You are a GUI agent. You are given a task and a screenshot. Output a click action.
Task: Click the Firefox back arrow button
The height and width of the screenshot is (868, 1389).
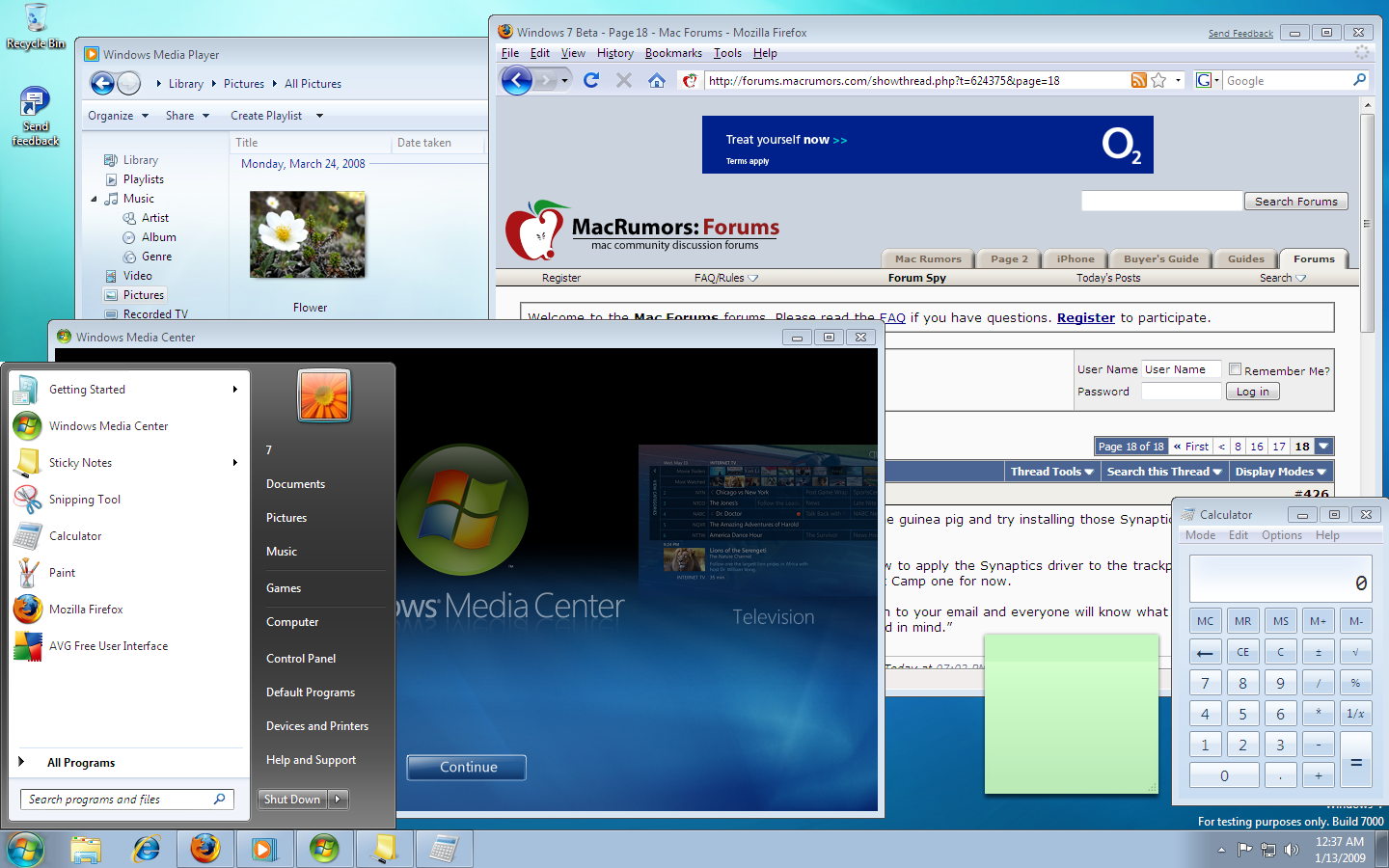[x=517, y=80]
